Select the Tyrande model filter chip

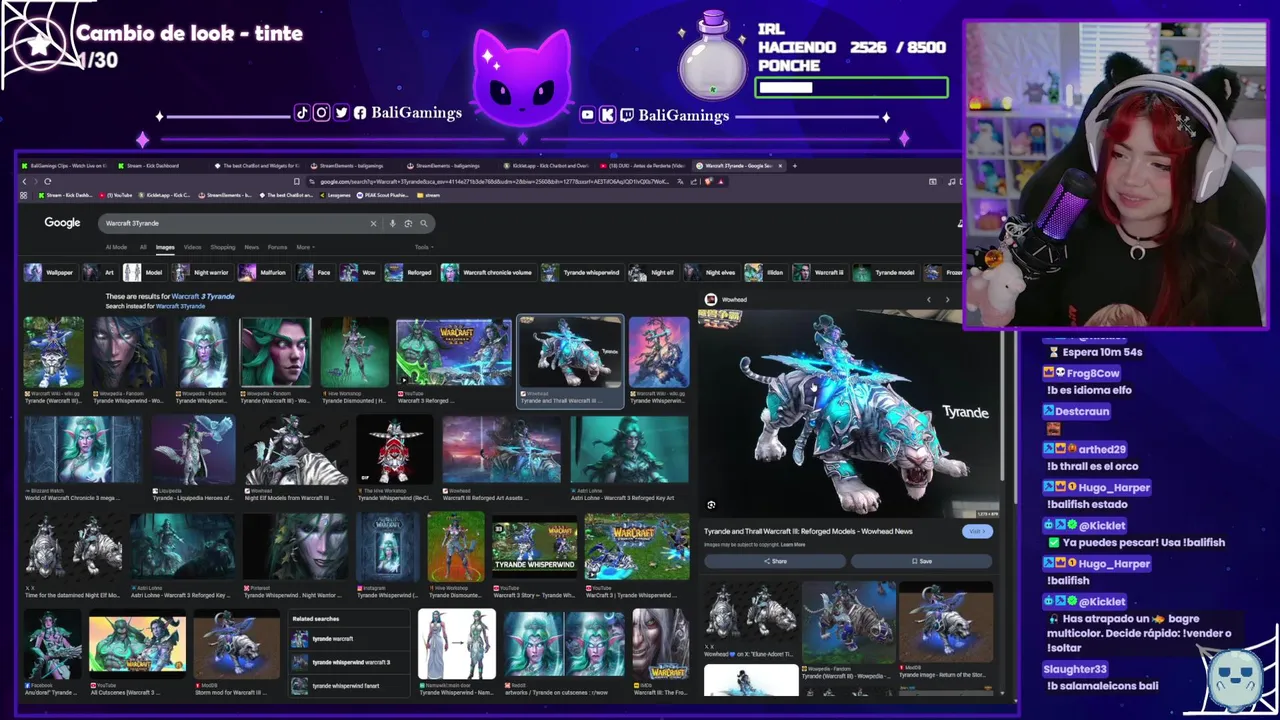[x=884, y=272]
